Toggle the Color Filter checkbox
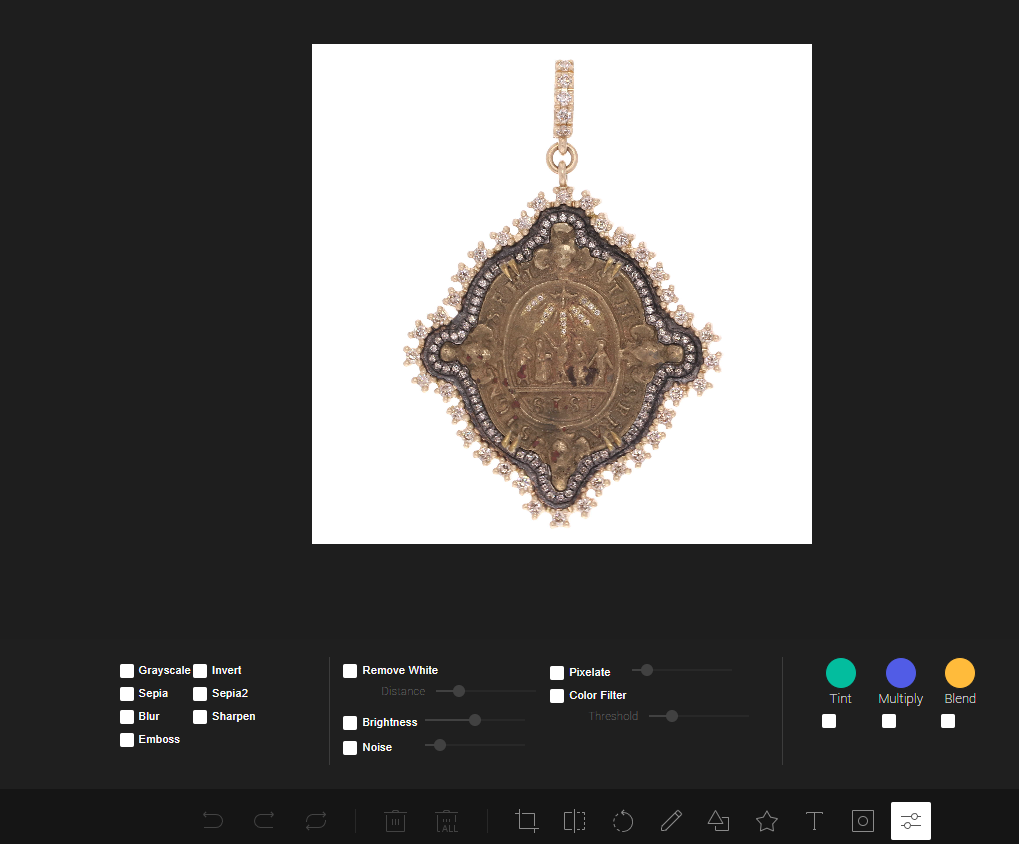 pyautogui.click(x=557, y=696)
